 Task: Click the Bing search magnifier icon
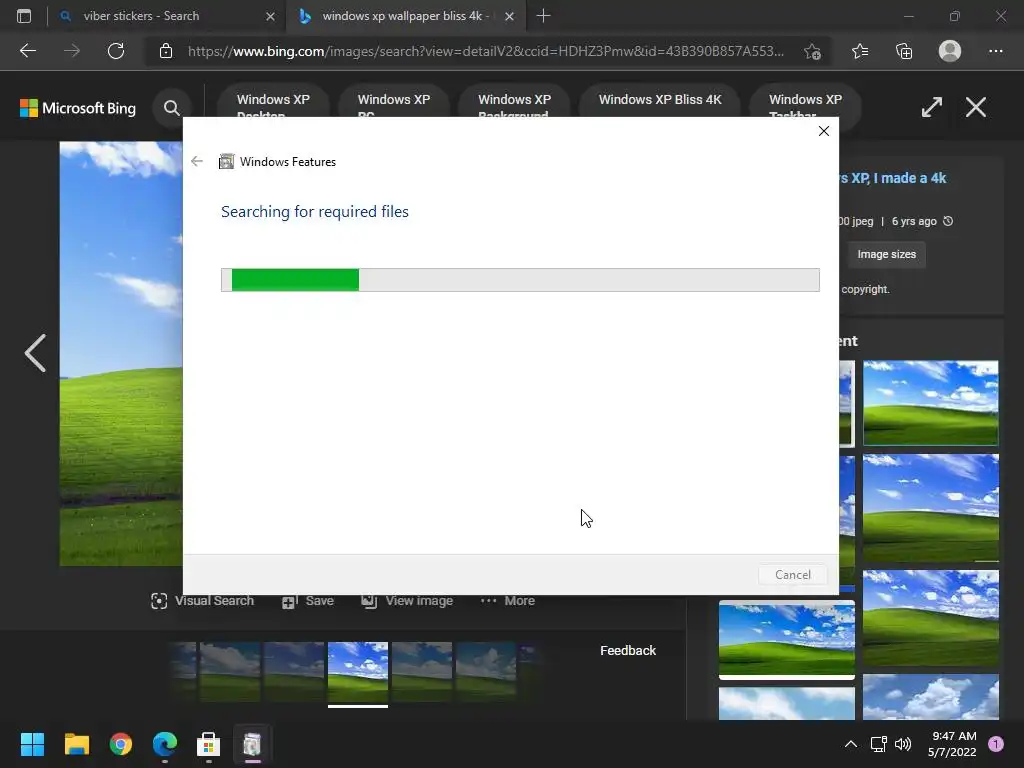[172, 108]
